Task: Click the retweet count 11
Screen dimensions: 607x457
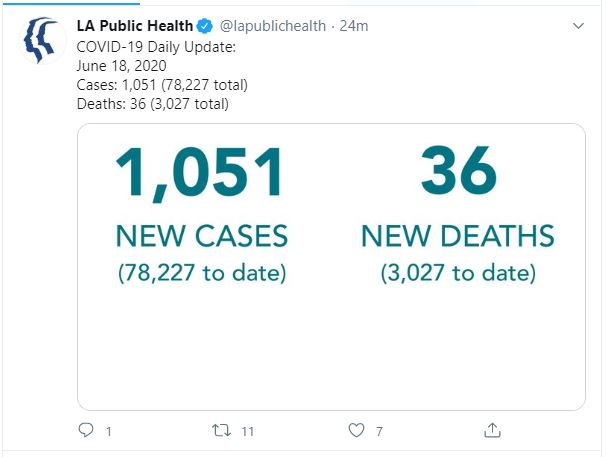Action: pyautogui.click(x=248, y=431)
